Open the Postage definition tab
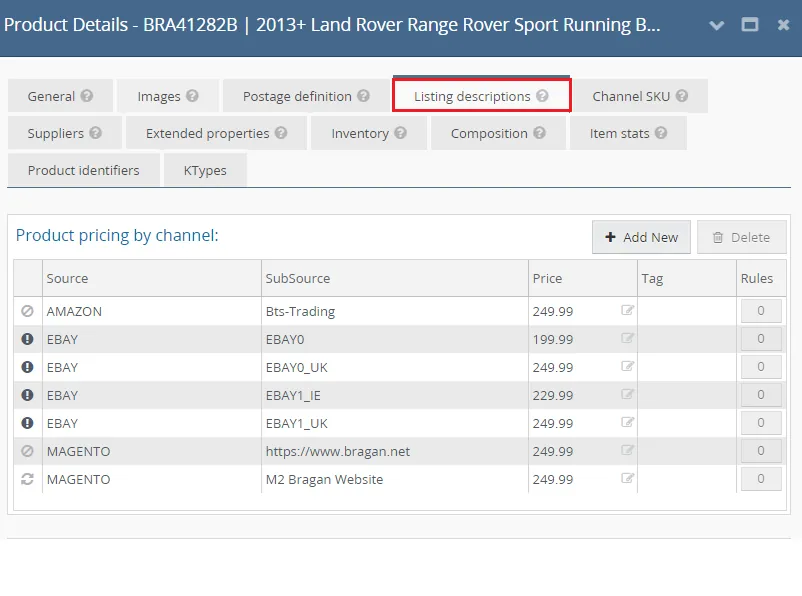 click(x=306, y=96)
